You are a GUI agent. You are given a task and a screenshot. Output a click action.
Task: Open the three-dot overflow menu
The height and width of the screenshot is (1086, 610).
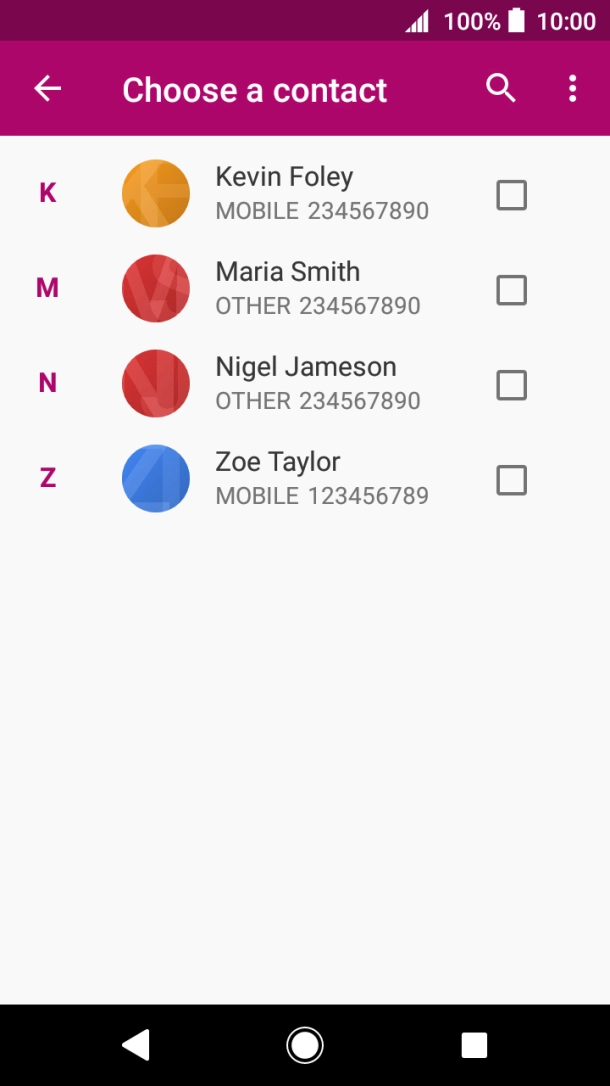pos(572,89)
